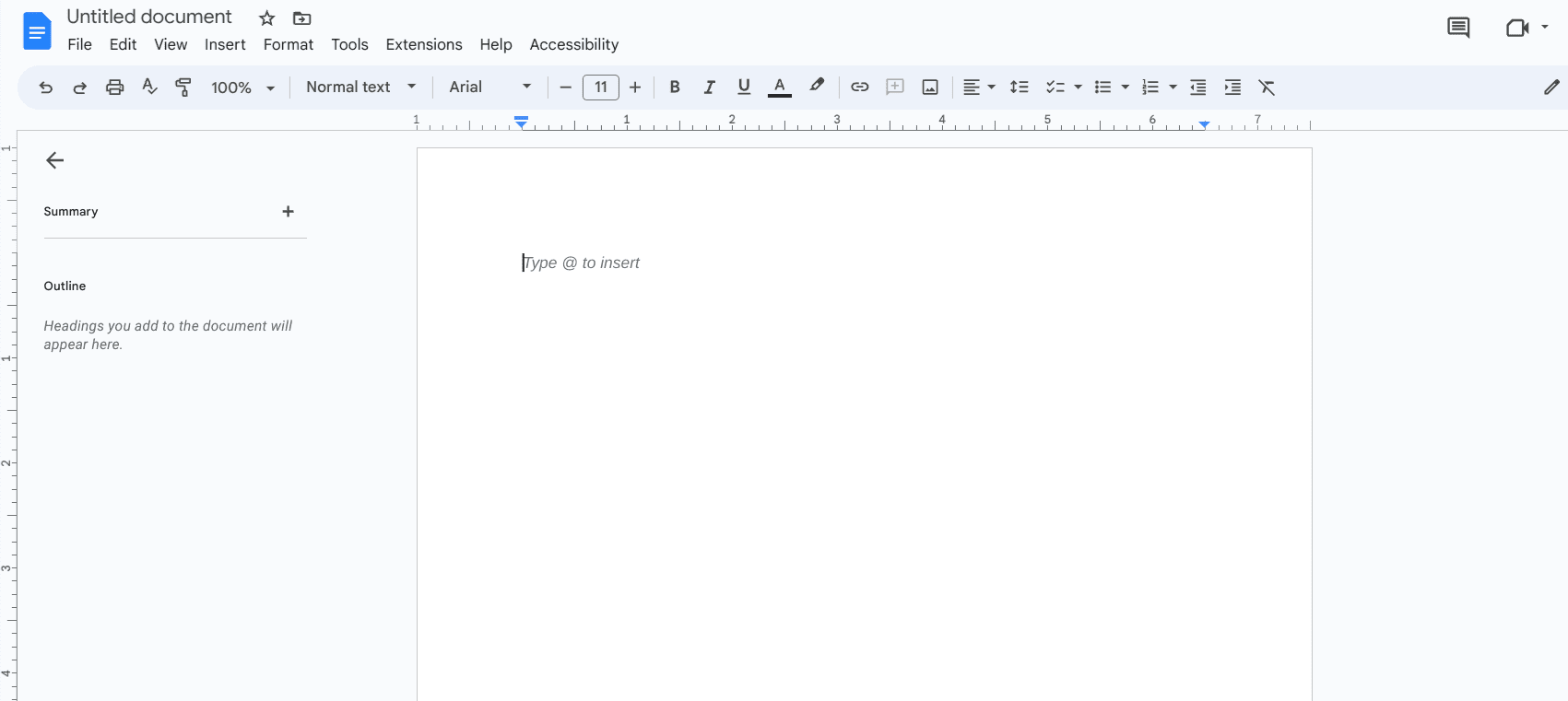
Task: Open the File menu
Action: coord(80,44)
